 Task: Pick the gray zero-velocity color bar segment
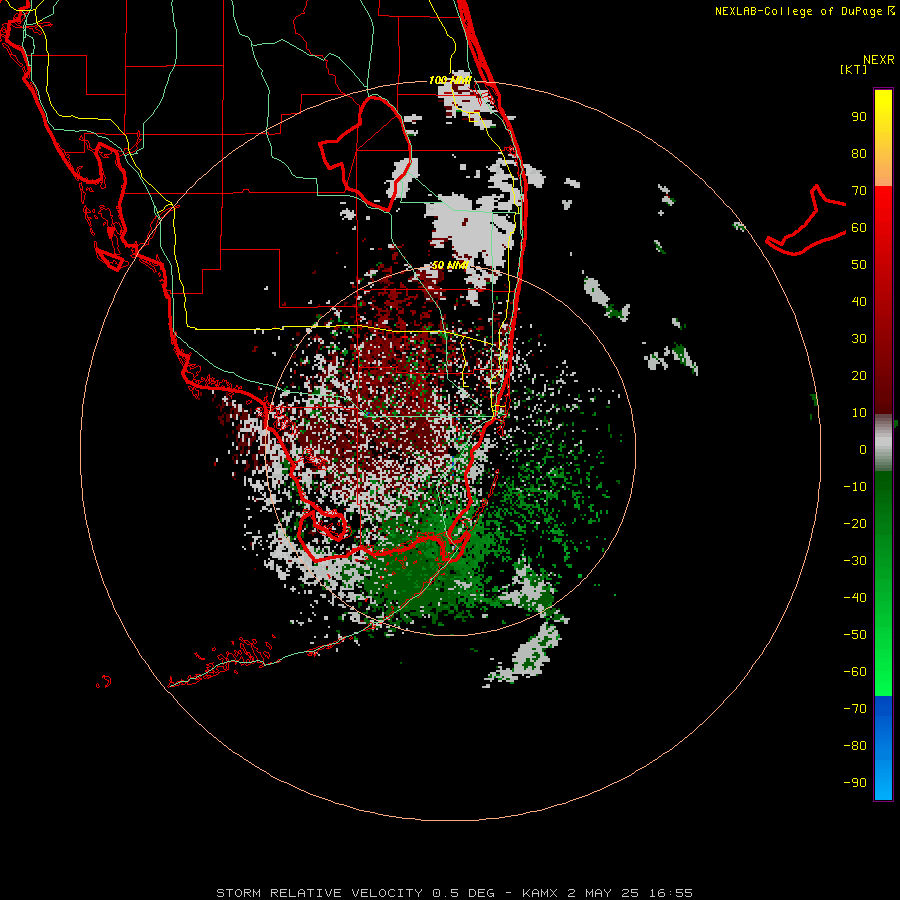point(883,442)
